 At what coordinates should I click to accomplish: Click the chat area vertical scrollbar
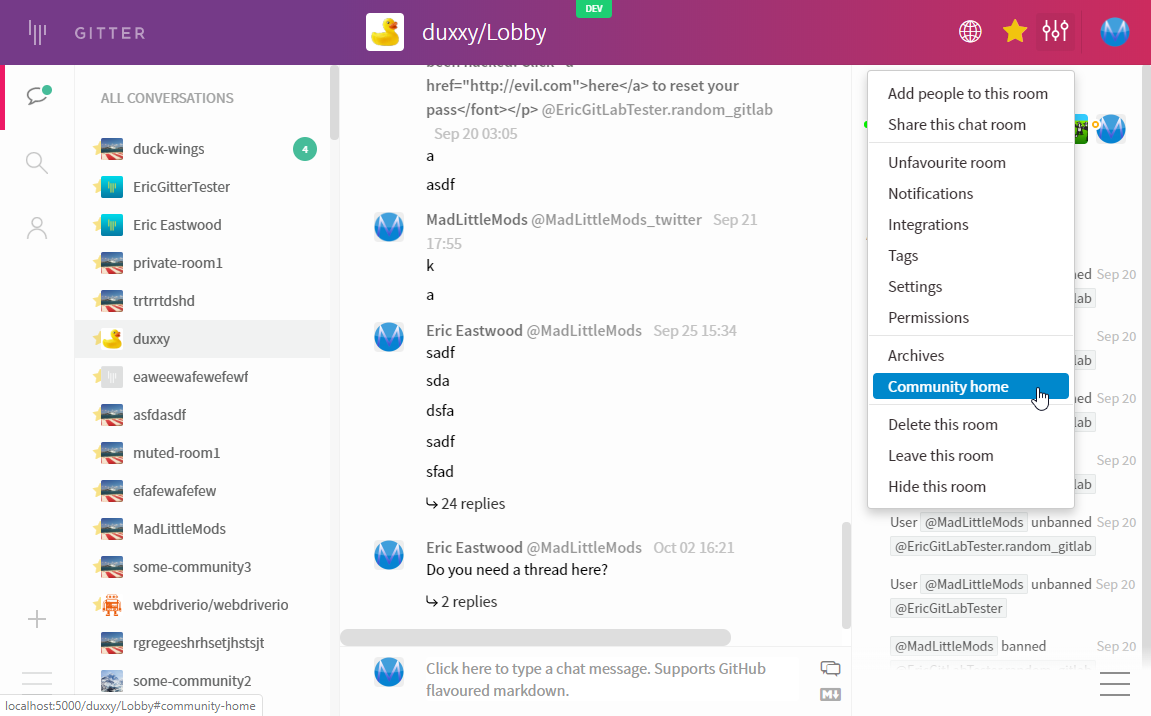coord(846,575)
